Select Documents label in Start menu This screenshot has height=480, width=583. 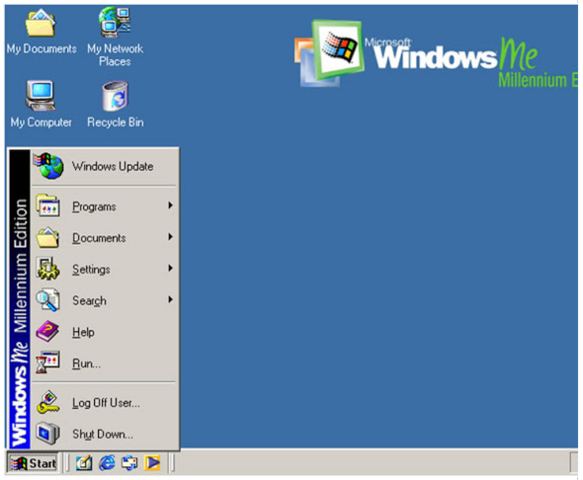click(x=99, y=238)
